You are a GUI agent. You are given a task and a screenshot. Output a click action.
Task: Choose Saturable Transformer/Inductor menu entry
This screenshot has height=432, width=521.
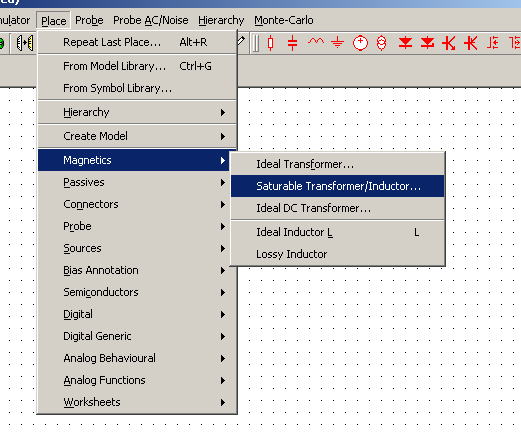point(338,186)
